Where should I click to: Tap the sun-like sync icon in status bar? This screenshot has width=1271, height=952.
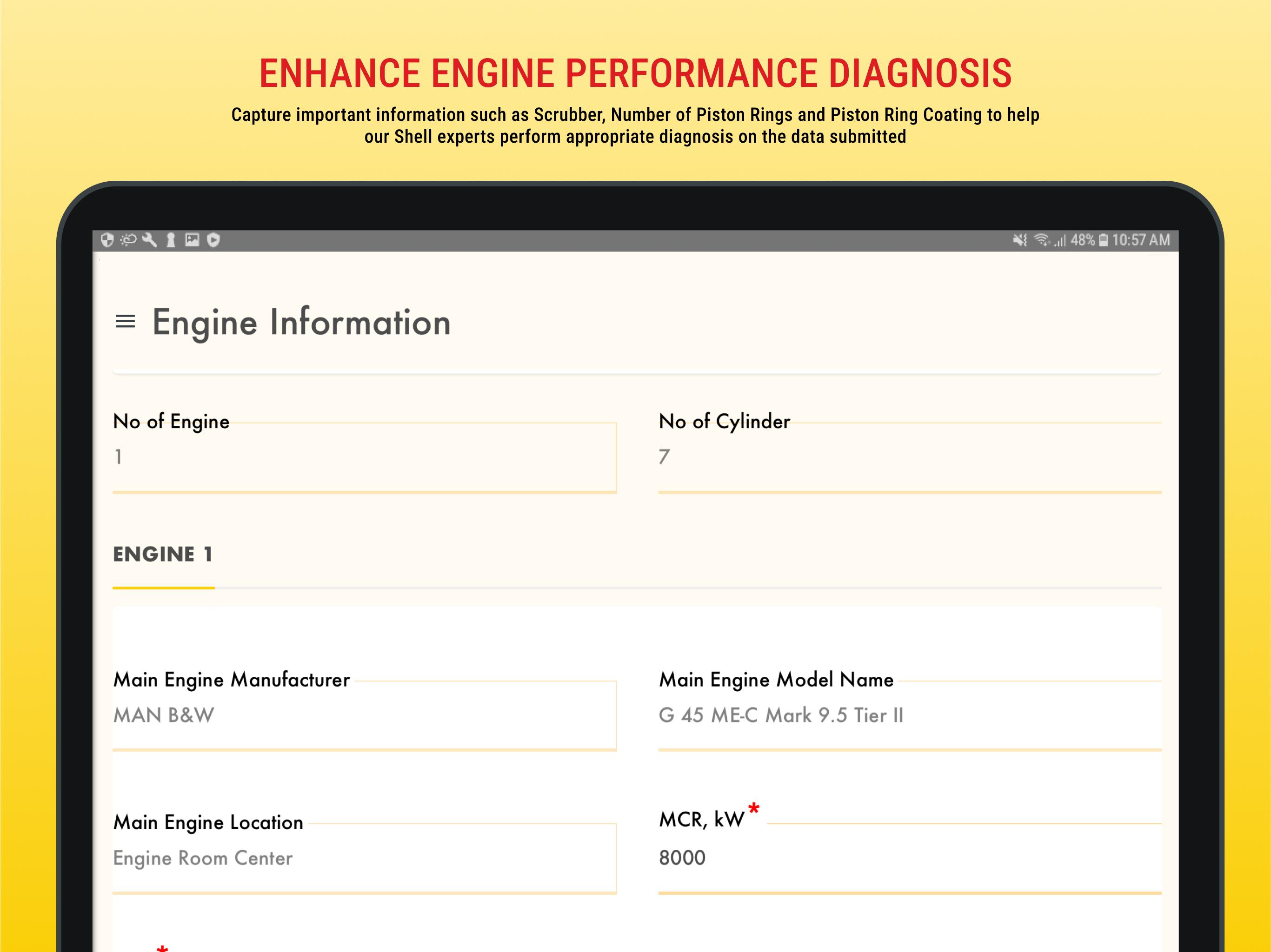(128, 240)
